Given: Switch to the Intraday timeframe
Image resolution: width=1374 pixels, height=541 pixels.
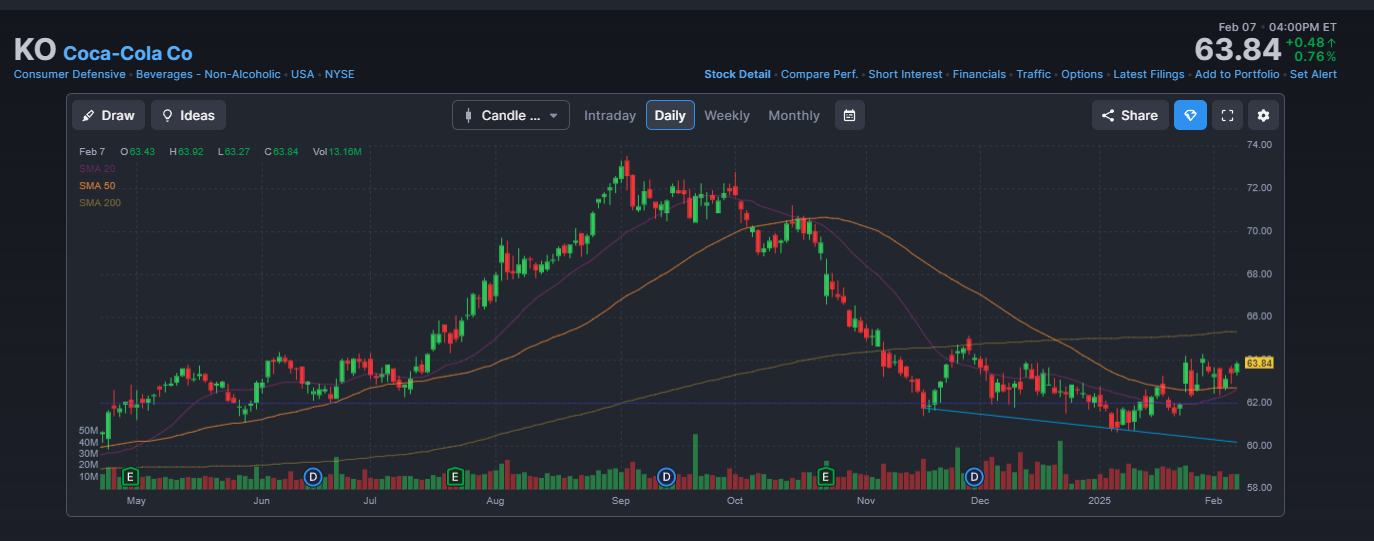Looking at the screenshot, I should pos(610,115).
